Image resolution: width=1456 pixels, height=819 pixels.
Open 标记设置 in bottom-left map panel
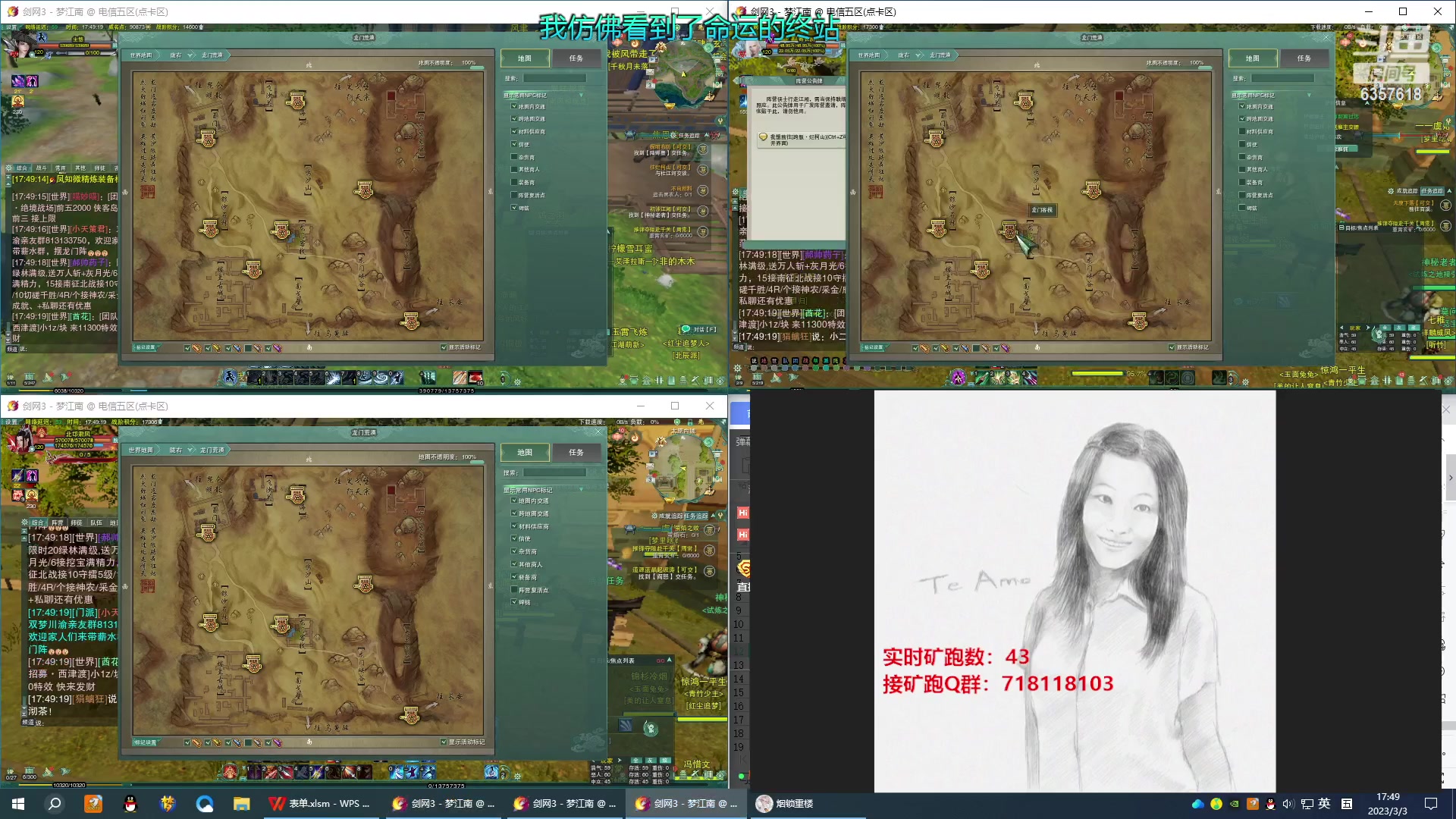pyautogui.click(x=145, y=742)
